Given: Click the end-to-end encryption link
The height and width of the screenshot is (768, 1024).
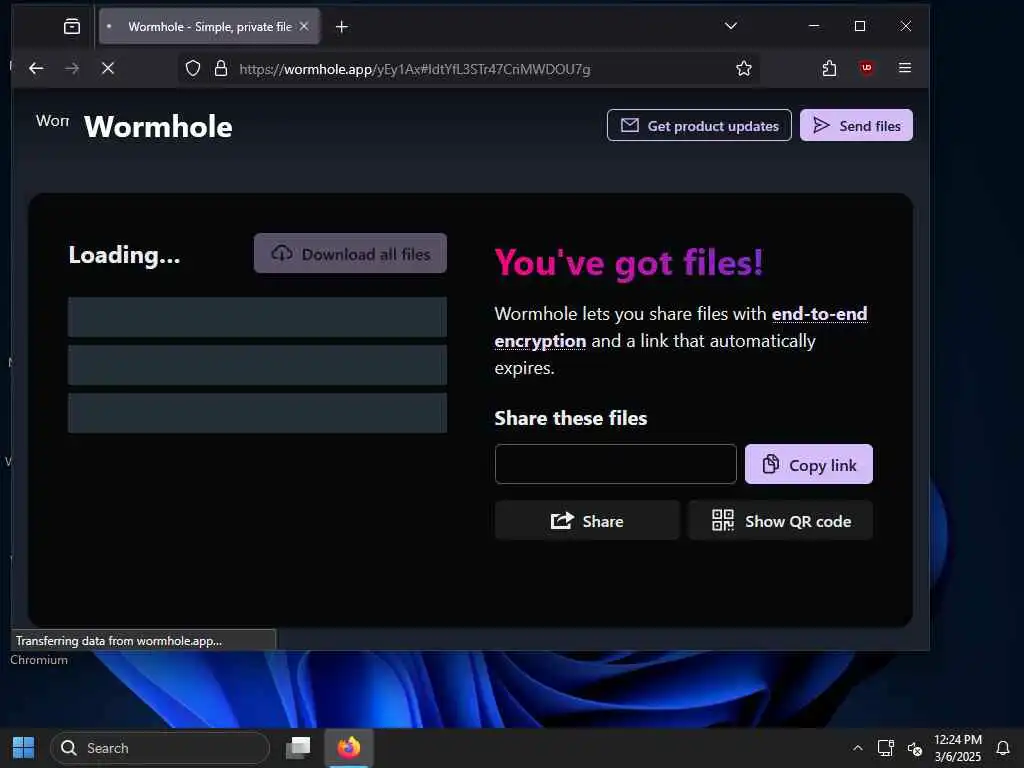Looking at the screenshot, I should [x=680, y=327].
